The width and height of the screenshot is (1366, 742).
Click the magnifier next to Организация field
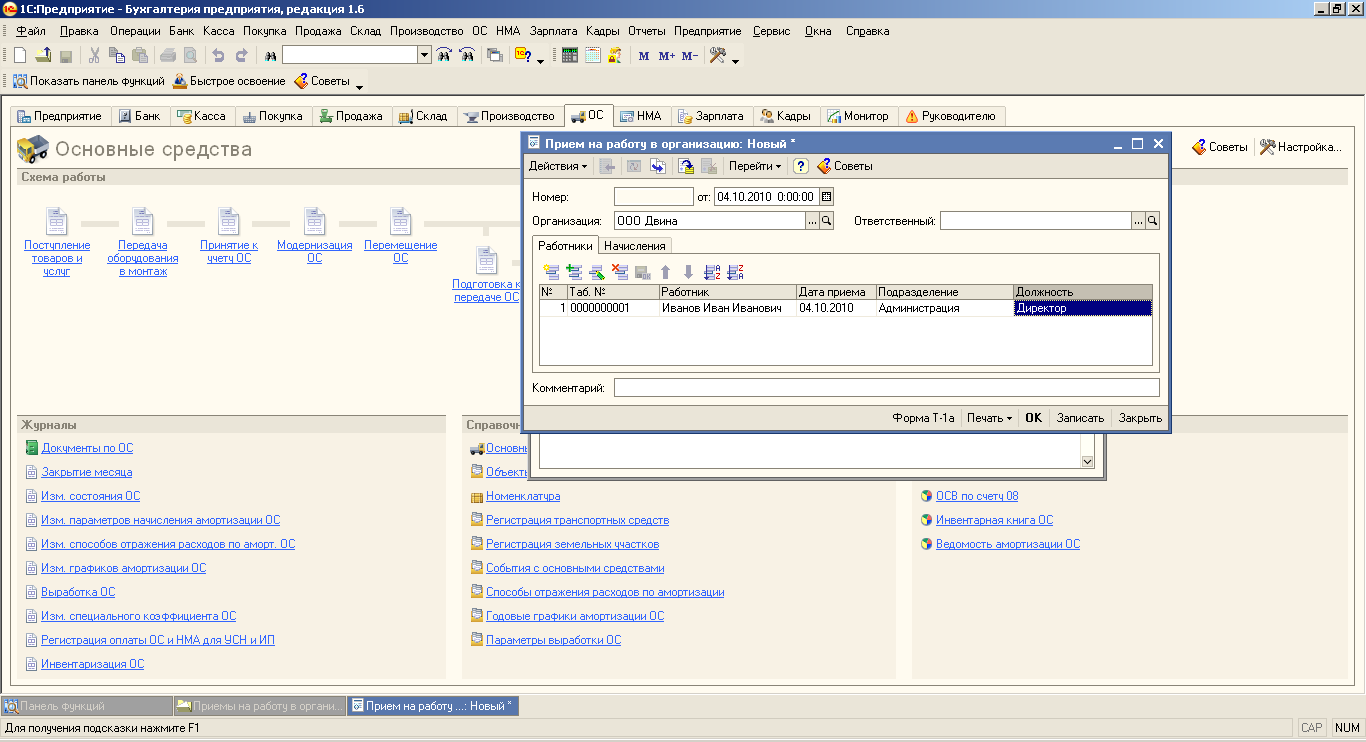click(827, 221)
